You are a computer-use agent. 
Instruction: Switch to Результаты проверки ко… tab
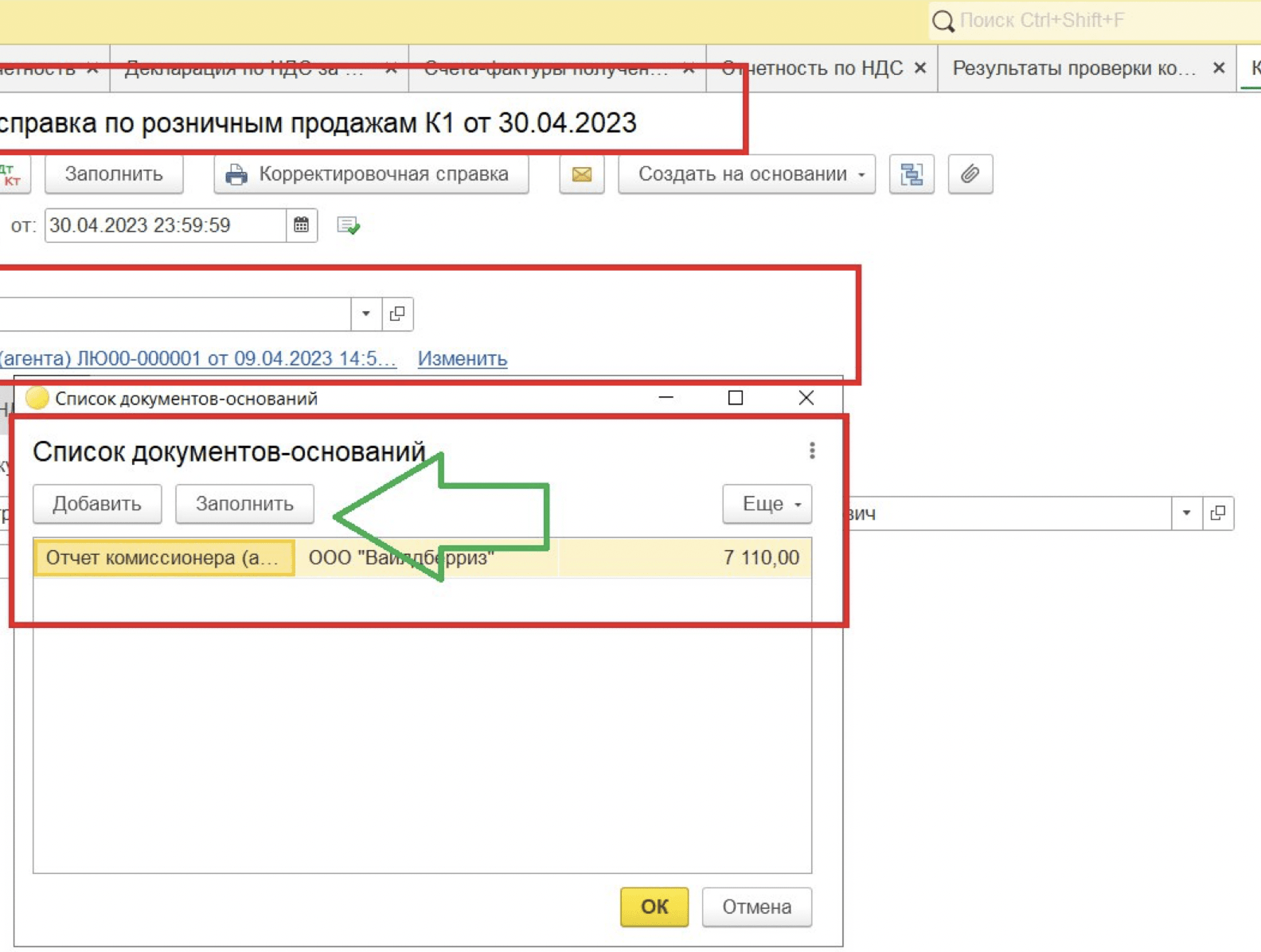coord(1074,68)
